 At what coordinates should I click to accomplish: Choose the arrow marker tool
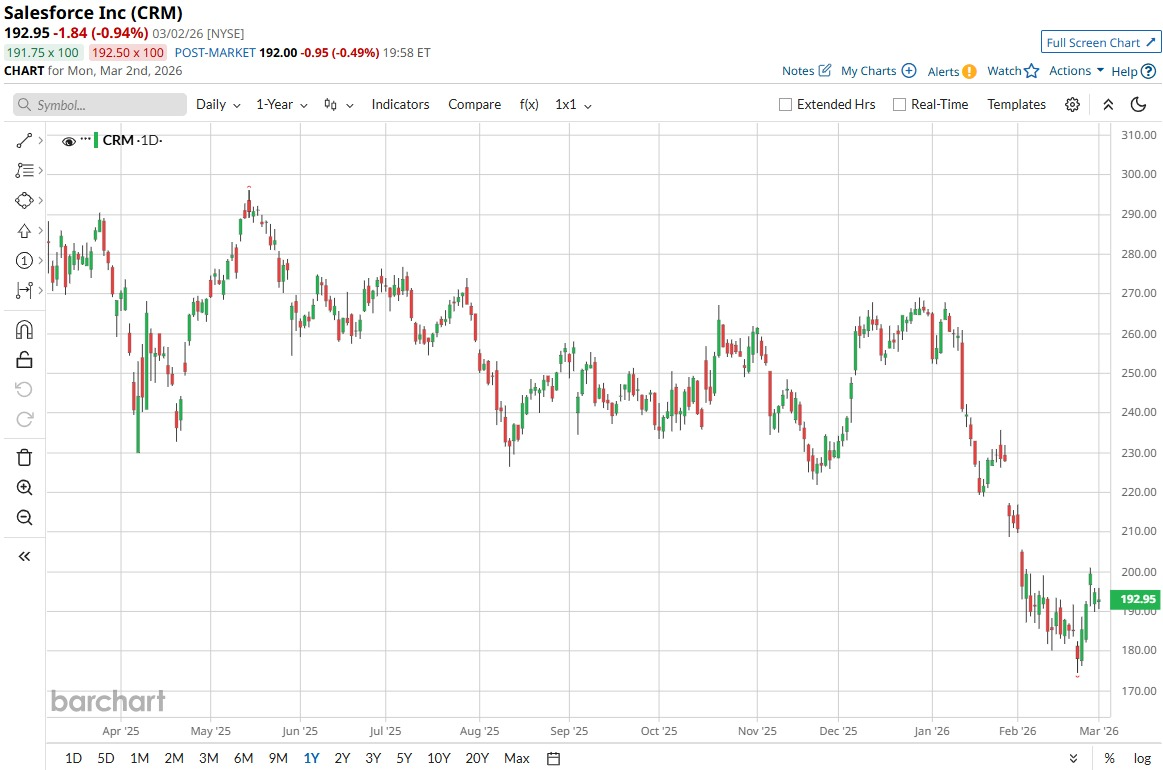pyautogui.click(x=24, y=231)
